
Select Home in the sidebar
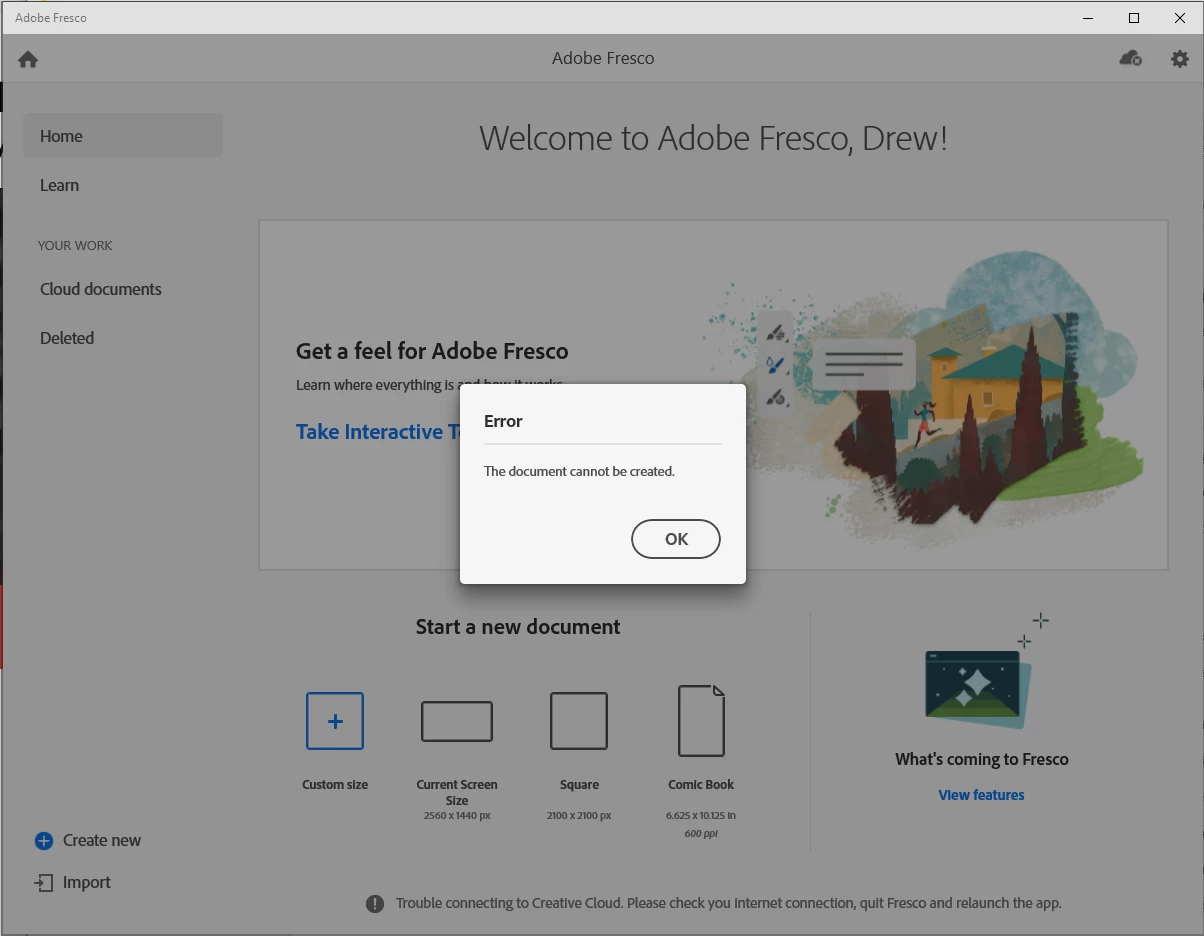pyautogui.click(x=123, y=135)
